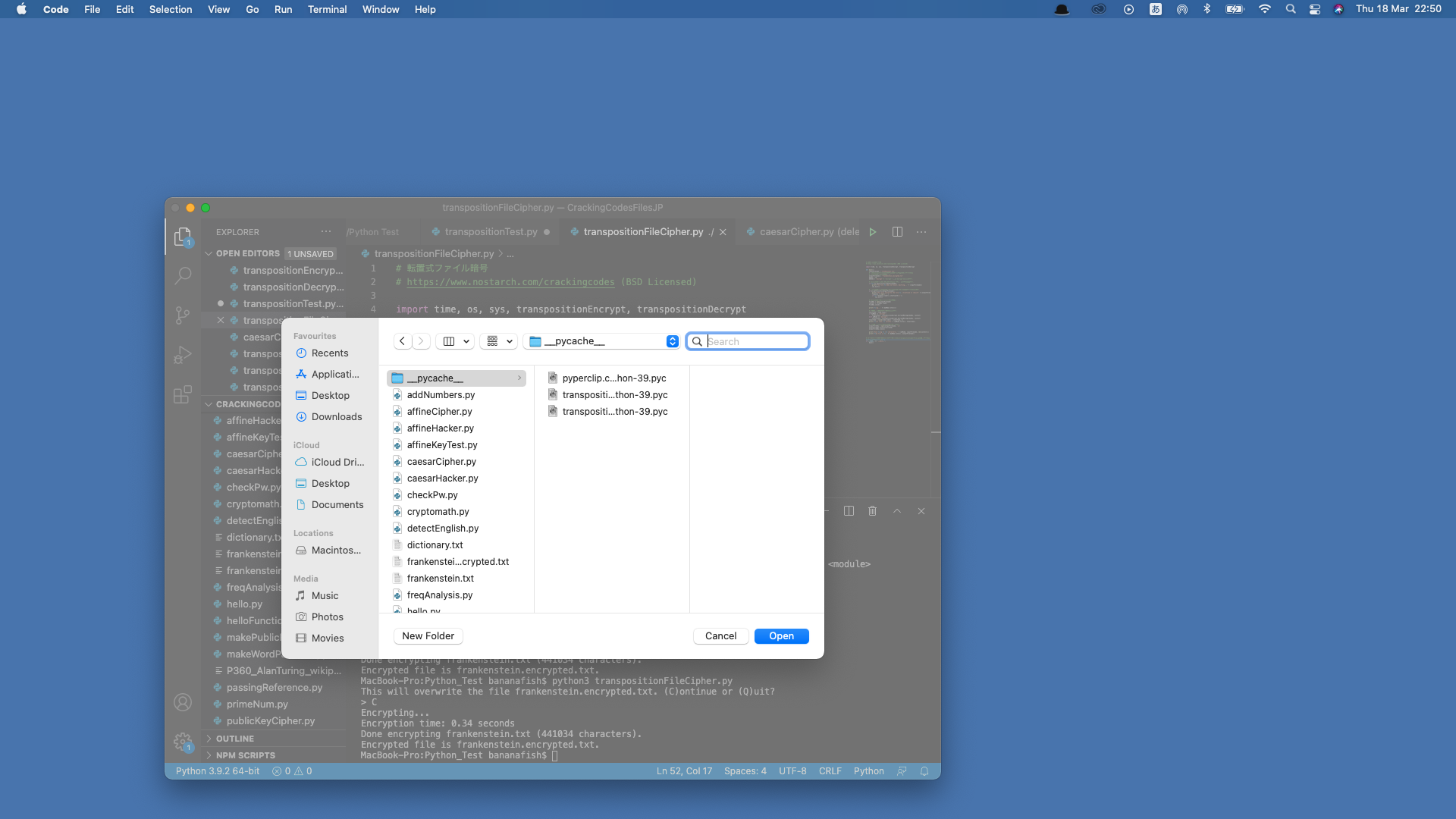Expand the OUTLINE section
The image size is (1456, 819).
209,739
